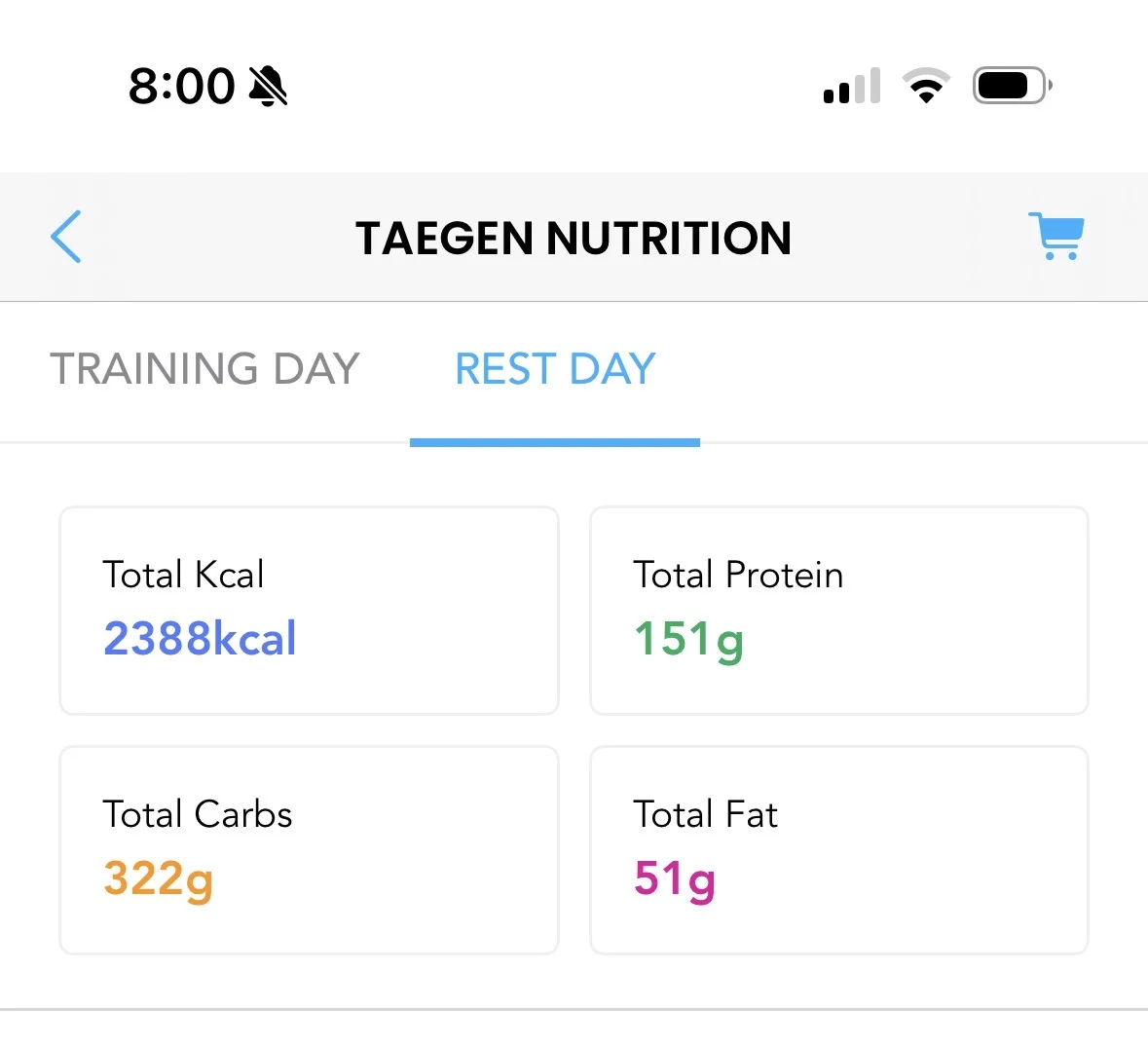Tap the battery indicator icon
This screenshot has height=1045, width=1148.
1013,86
